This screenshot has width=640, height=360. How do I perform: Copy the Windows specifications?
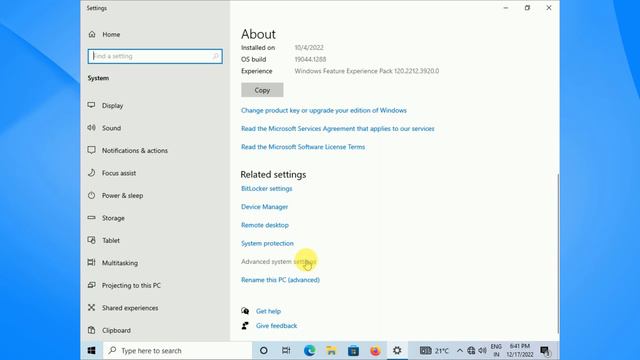click(x=262, y=90)
